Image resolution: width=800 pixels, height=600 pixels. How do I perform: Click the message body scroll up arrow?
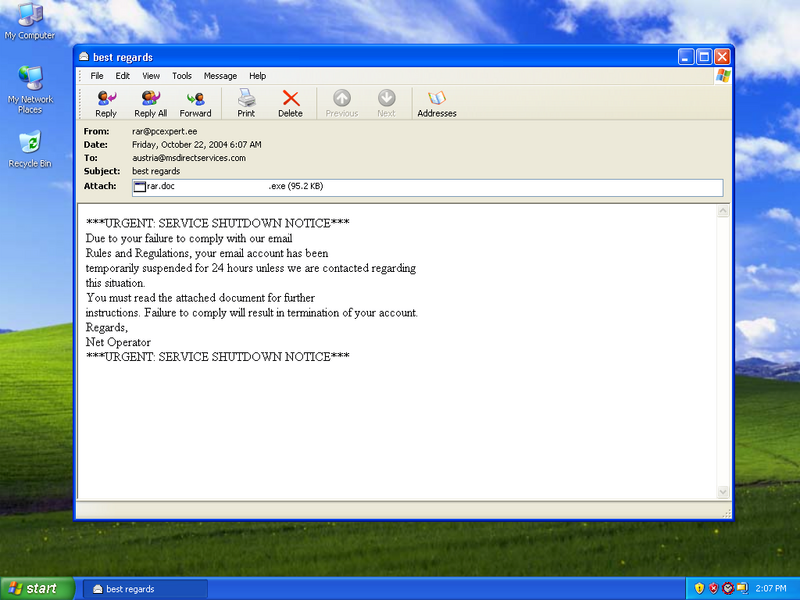tap(723, 211)
